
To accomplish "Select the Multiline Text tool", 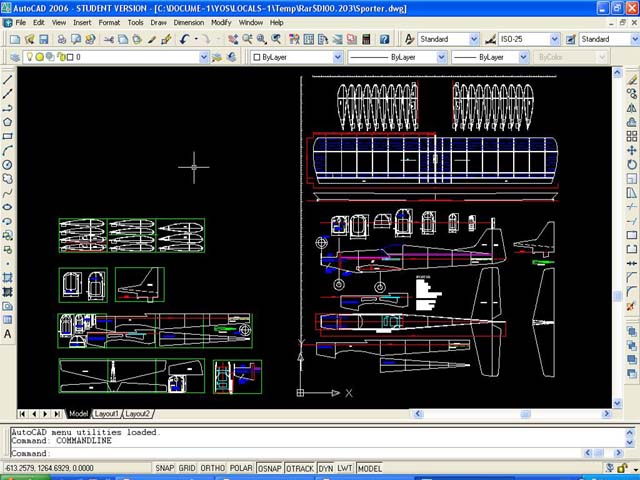I will pos(7,334).
